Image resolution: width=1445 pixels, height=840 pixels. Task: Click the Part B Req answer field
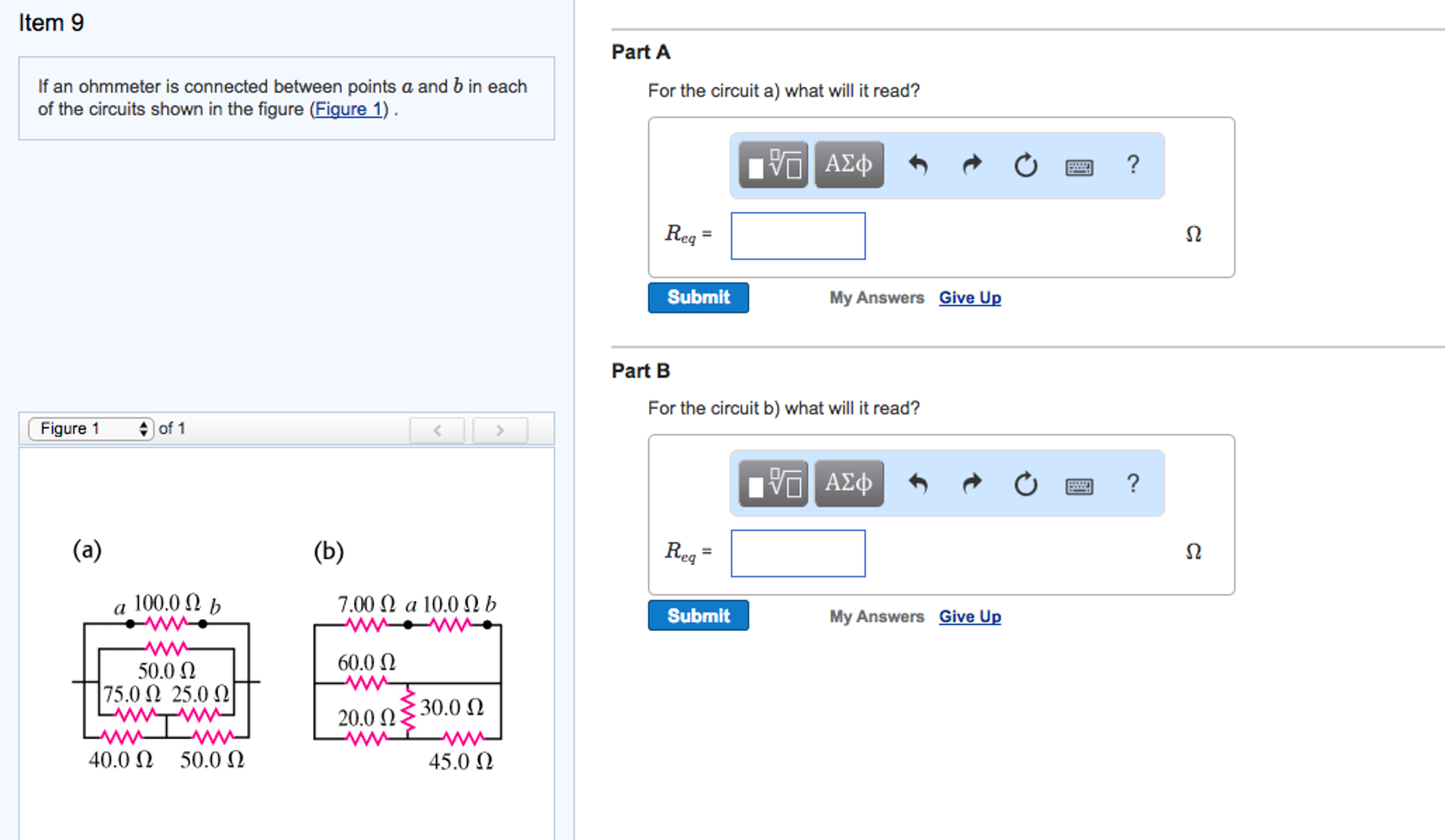pyautogui.click(x=797, y=553)
